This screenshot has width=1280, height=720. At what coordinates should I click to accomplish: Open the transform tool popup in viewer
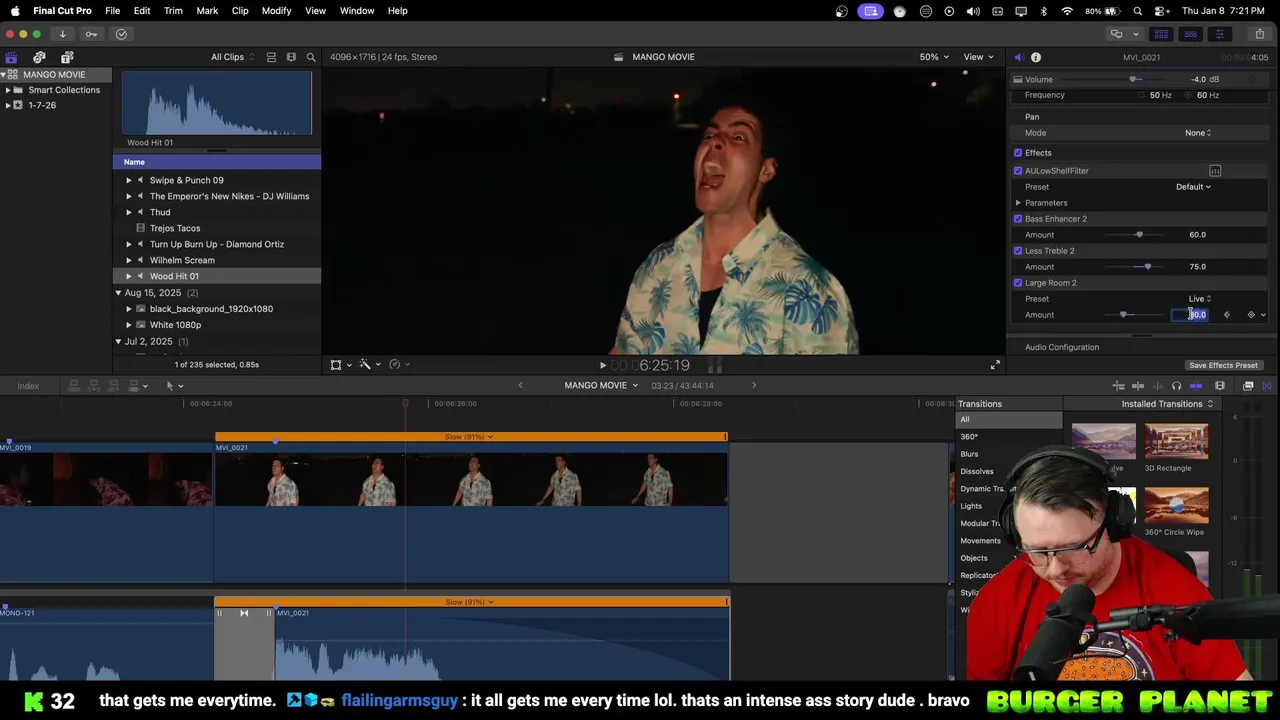point(340,365)
